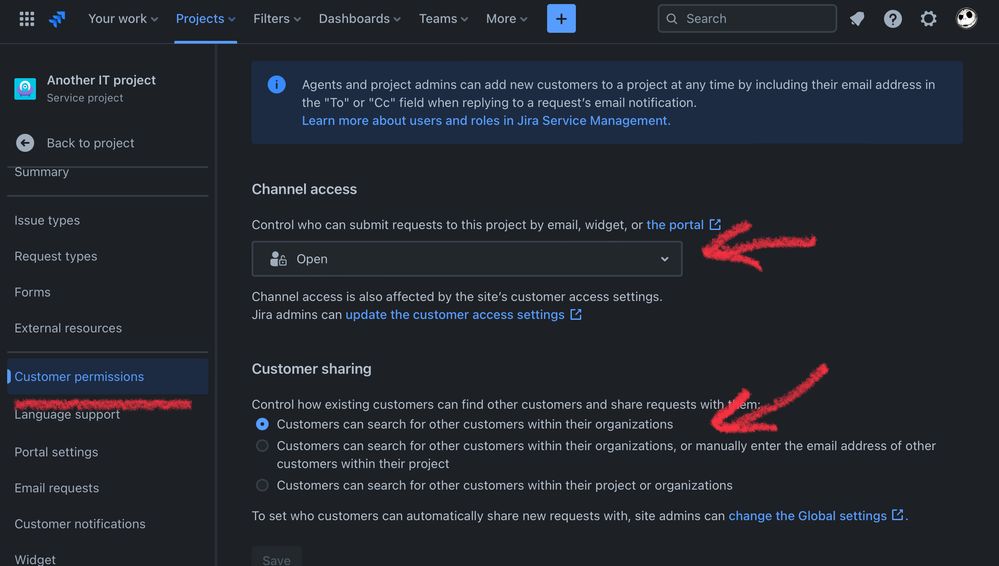Follow update the customer access settings link
The width and height of the screenshot is (999, 566).
tap(455, 314)
